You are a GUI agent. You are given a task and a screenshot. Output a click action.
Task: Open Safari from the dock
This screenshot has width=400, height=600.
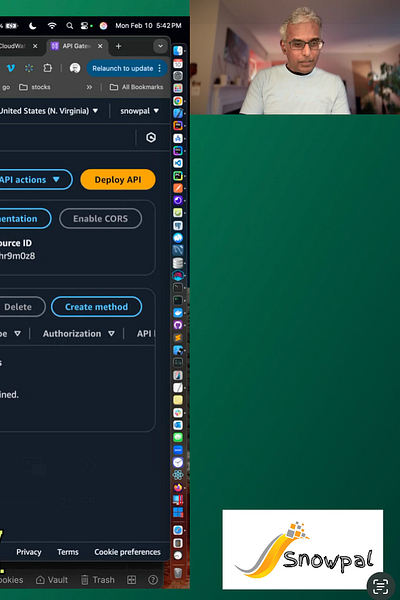point(178,530)
